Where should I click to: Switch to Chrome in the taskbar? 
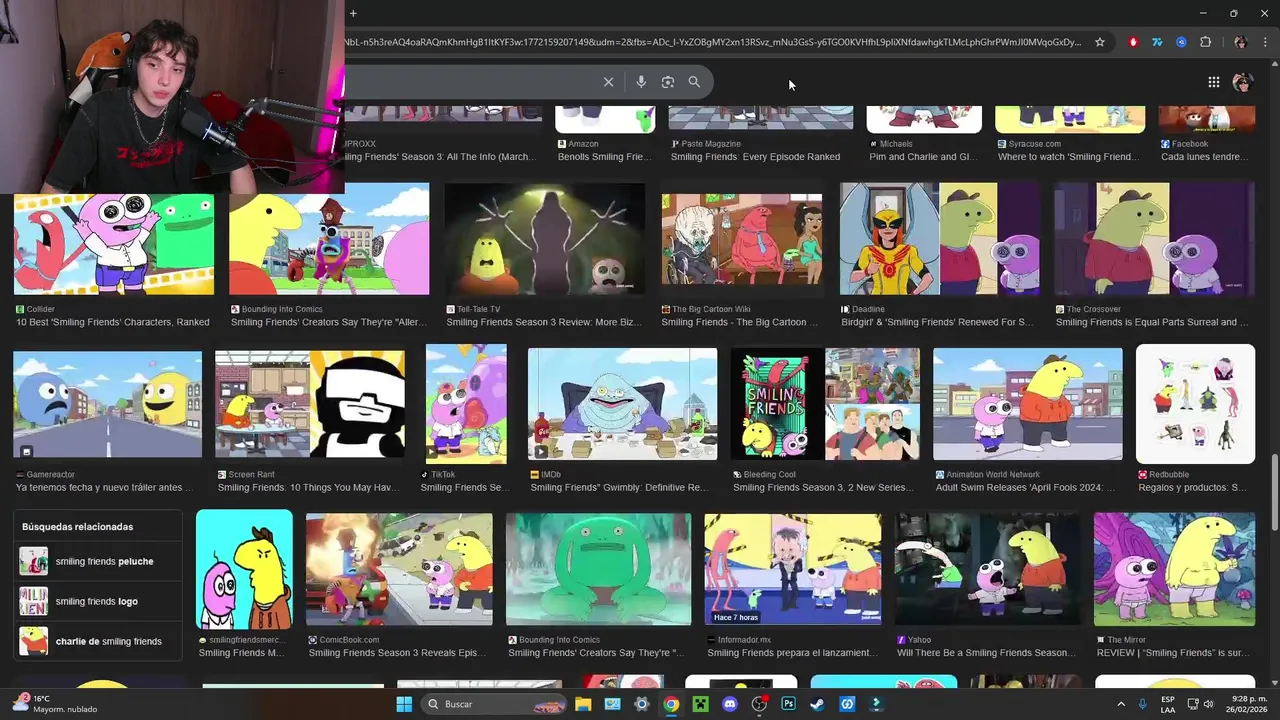point(671,704)
